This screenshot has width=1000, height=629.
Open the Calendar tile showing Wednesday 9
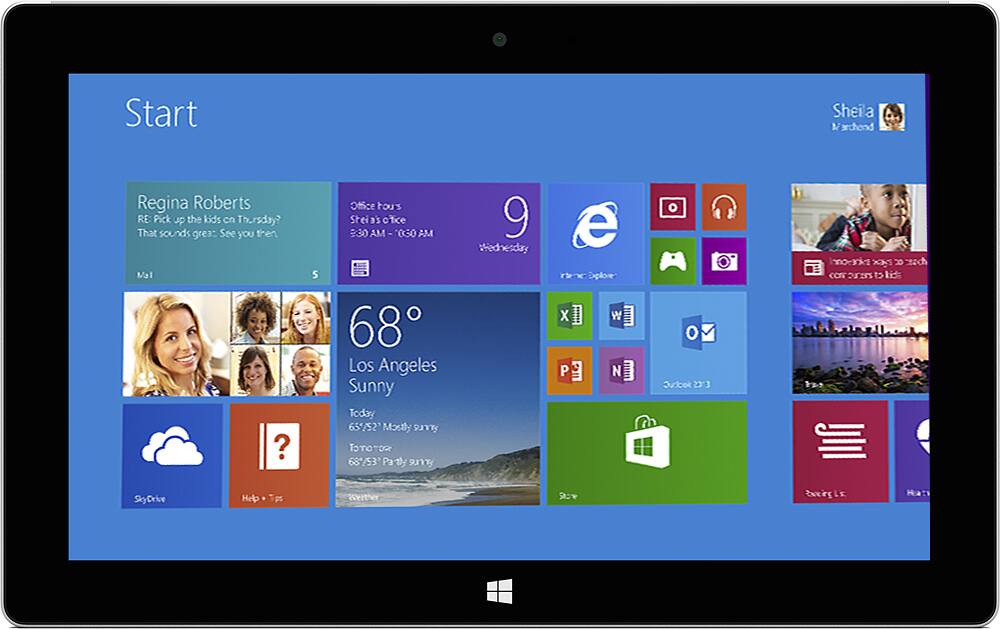(438, 233)
